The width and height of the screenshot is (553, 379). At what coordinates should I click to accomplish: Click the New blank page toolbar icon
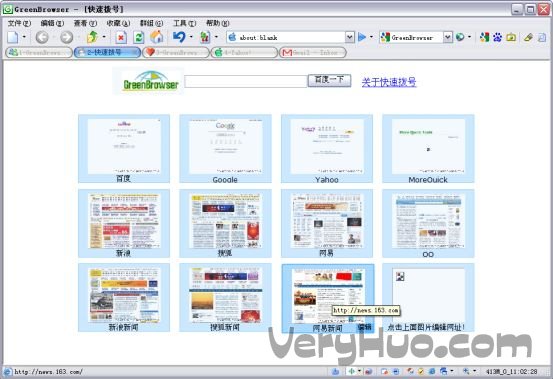pyautogui.click(x=13, y=37)
